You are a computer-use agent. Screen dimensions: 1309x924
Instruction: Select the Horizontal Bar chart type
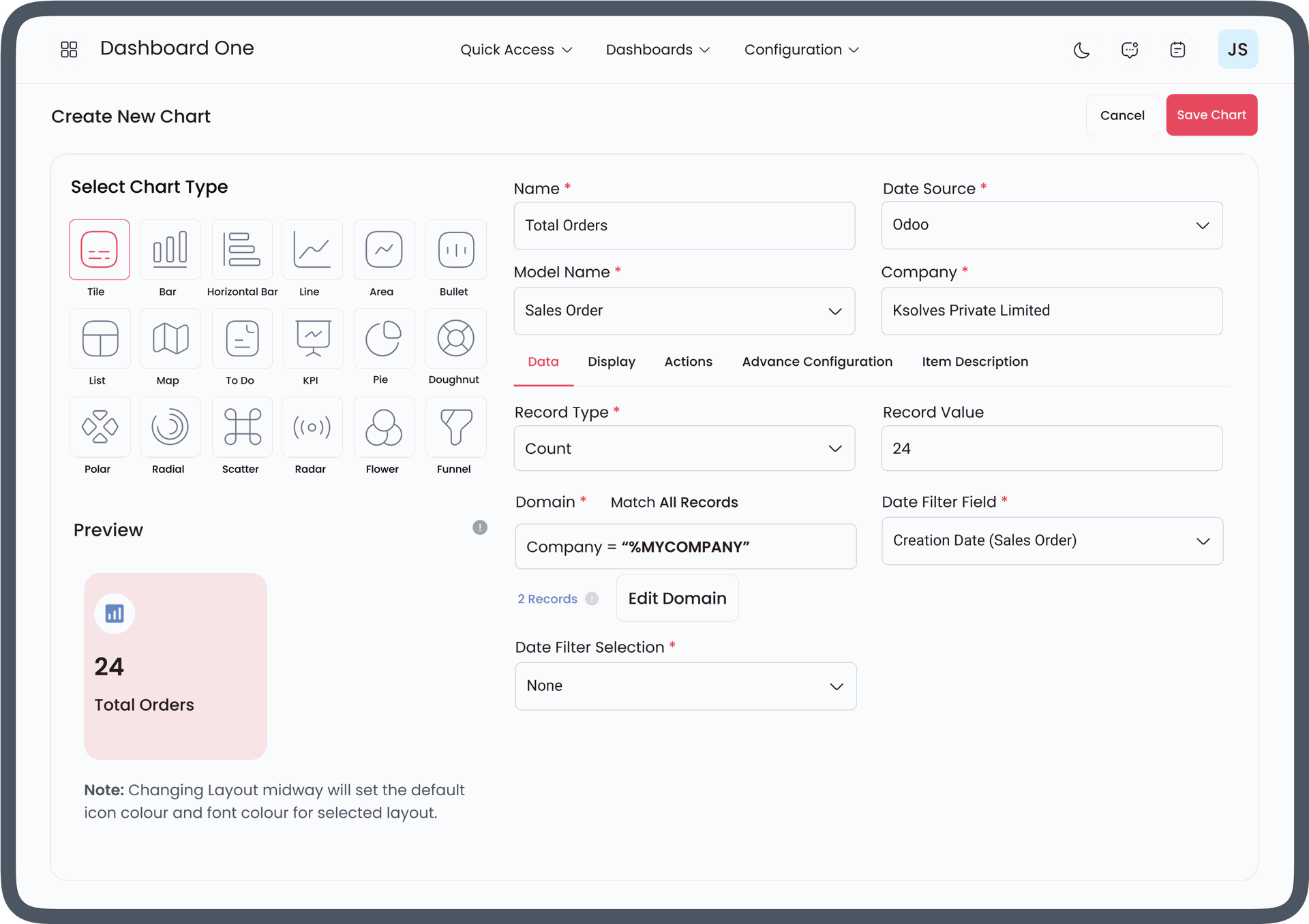point(242,250)
